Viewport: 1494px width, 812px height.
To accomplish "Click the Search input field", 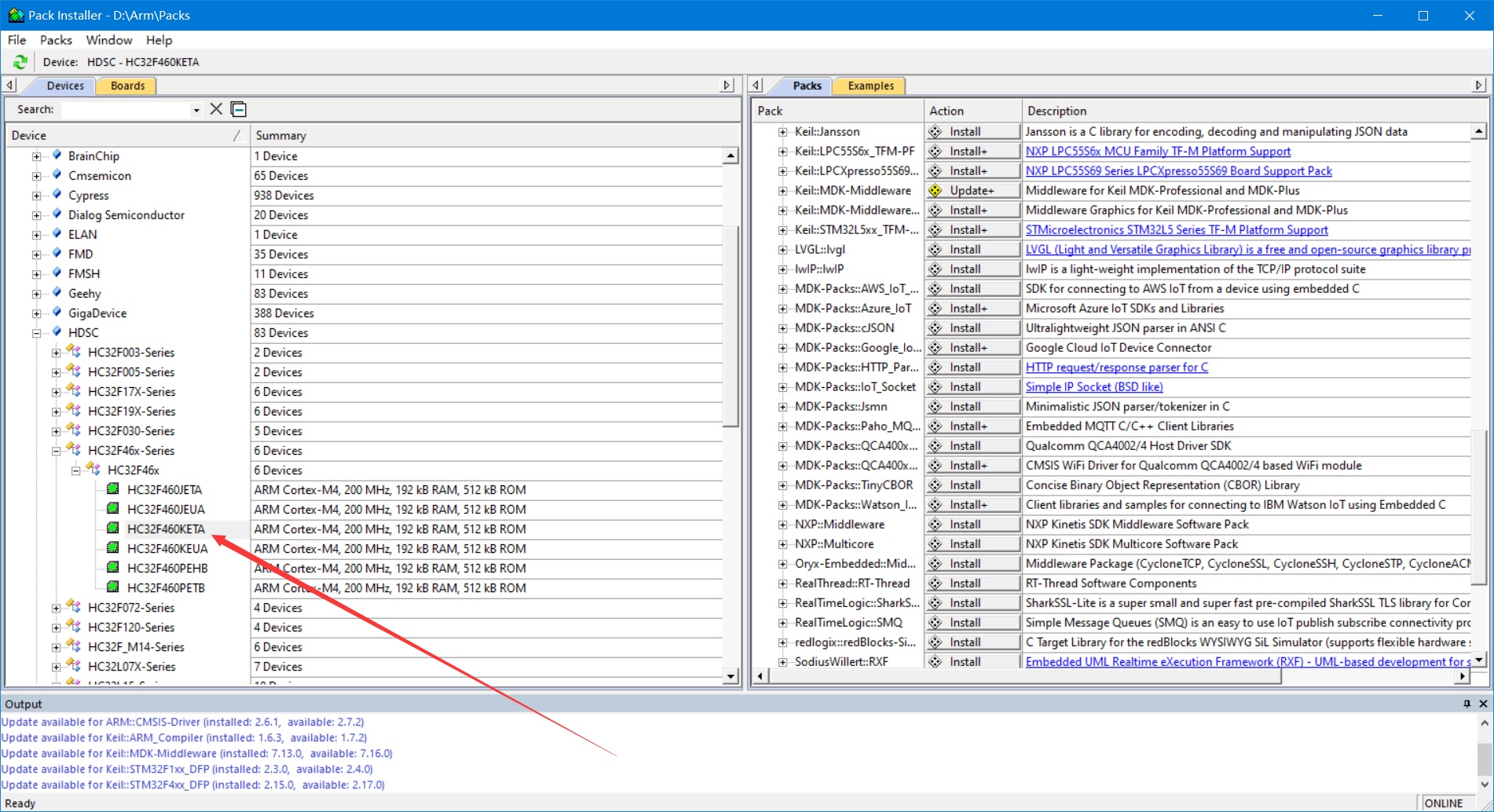I will [126, 110].
